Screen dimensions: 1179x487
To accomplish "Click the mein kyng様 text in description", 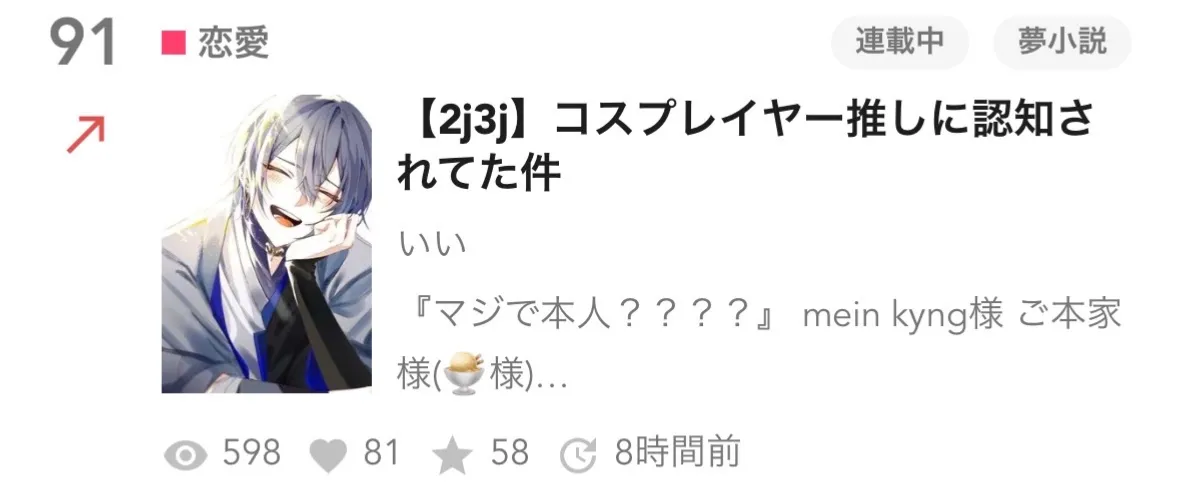I will (902, 316).
